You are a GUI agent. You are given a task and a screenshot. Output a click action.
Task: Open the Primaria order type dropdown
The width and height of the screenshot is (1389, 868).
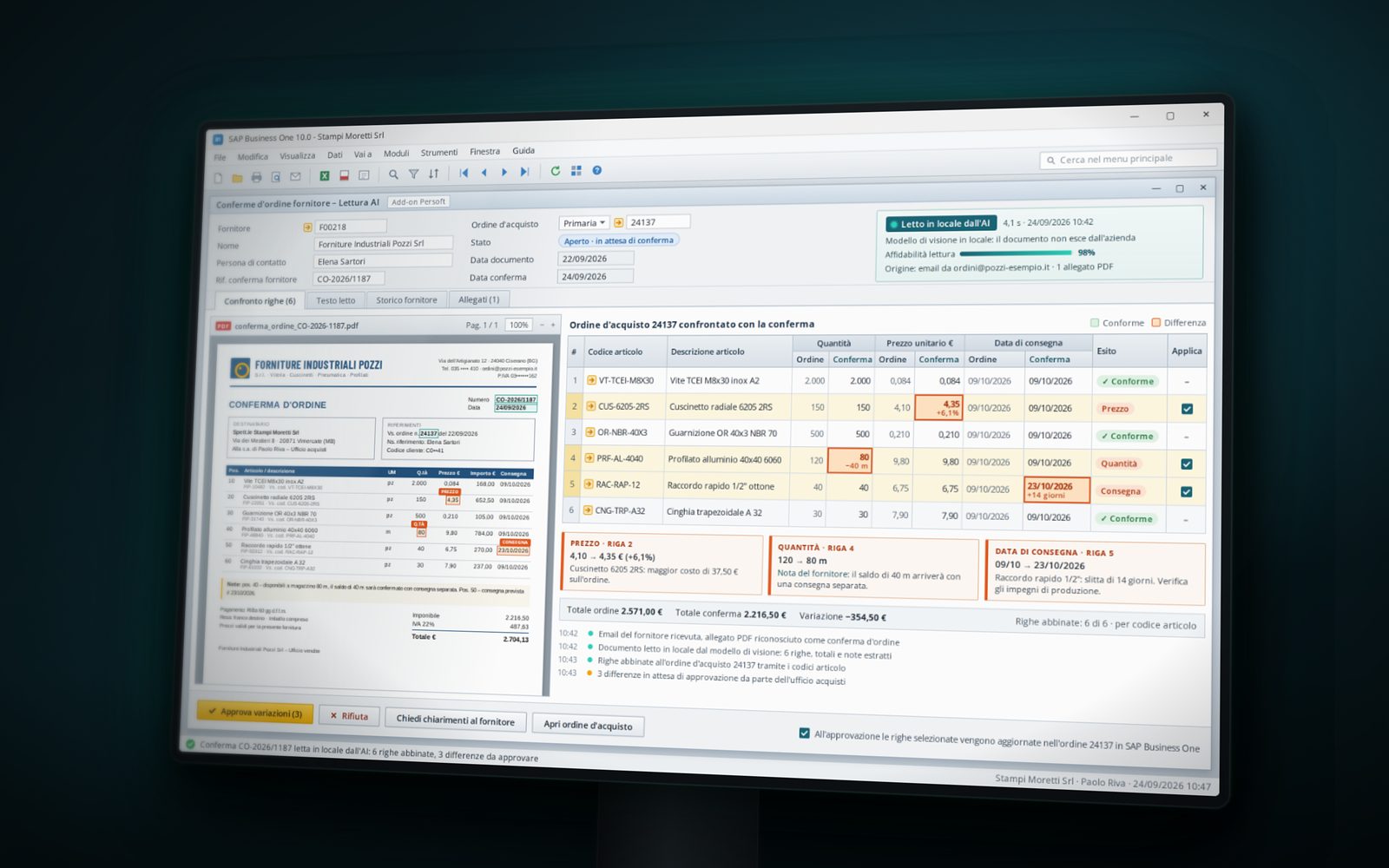[583, 223]
